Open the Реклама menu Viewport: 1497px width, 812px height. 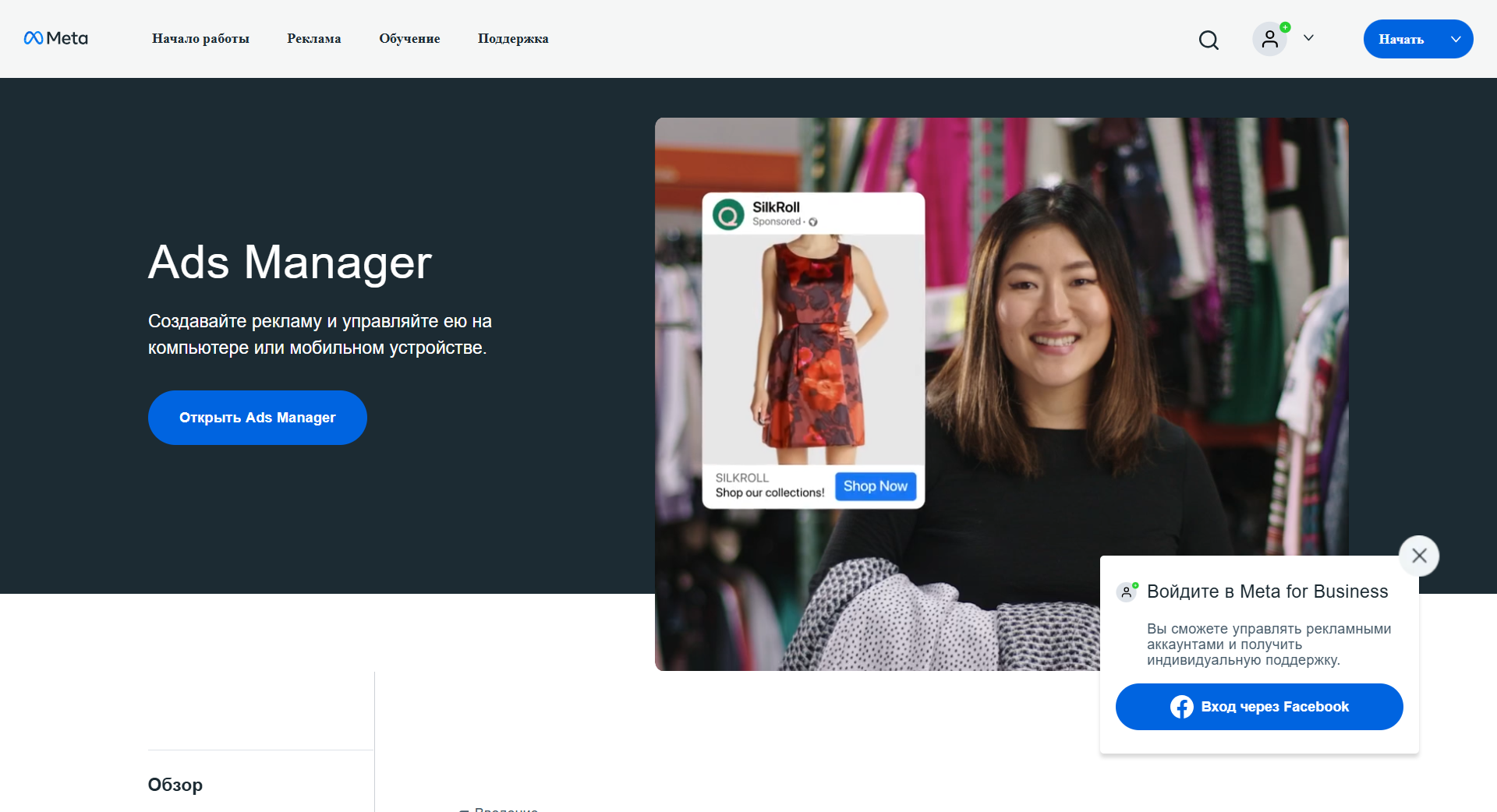(x=313, y=39)
